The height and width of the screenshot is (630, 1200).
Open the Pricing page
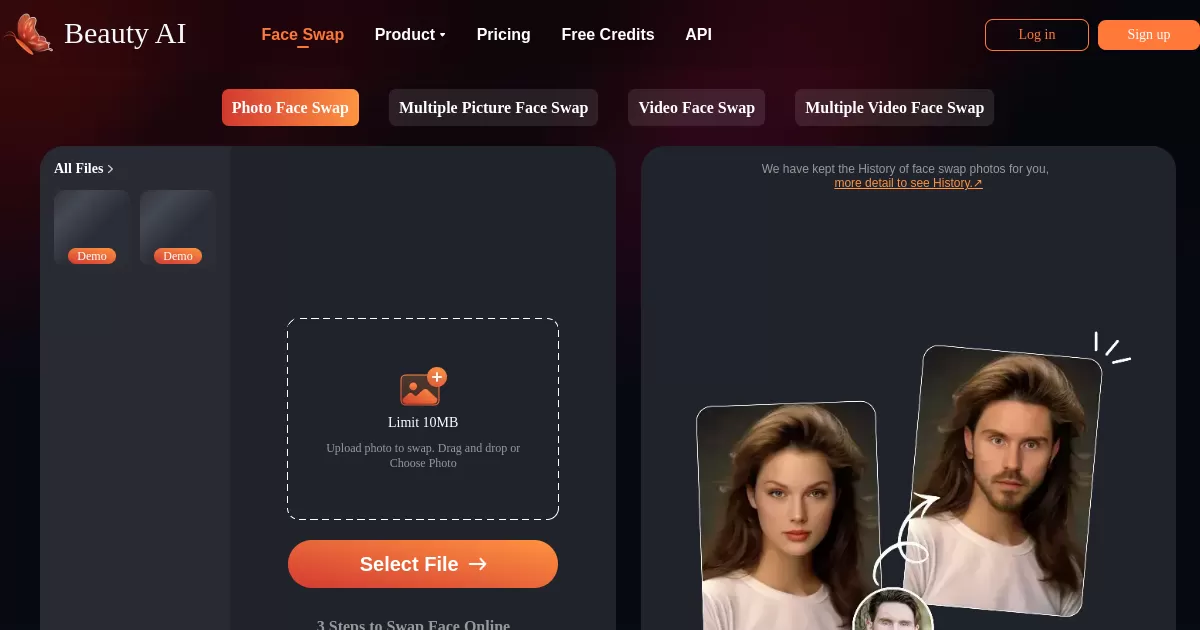coord(503,34)
